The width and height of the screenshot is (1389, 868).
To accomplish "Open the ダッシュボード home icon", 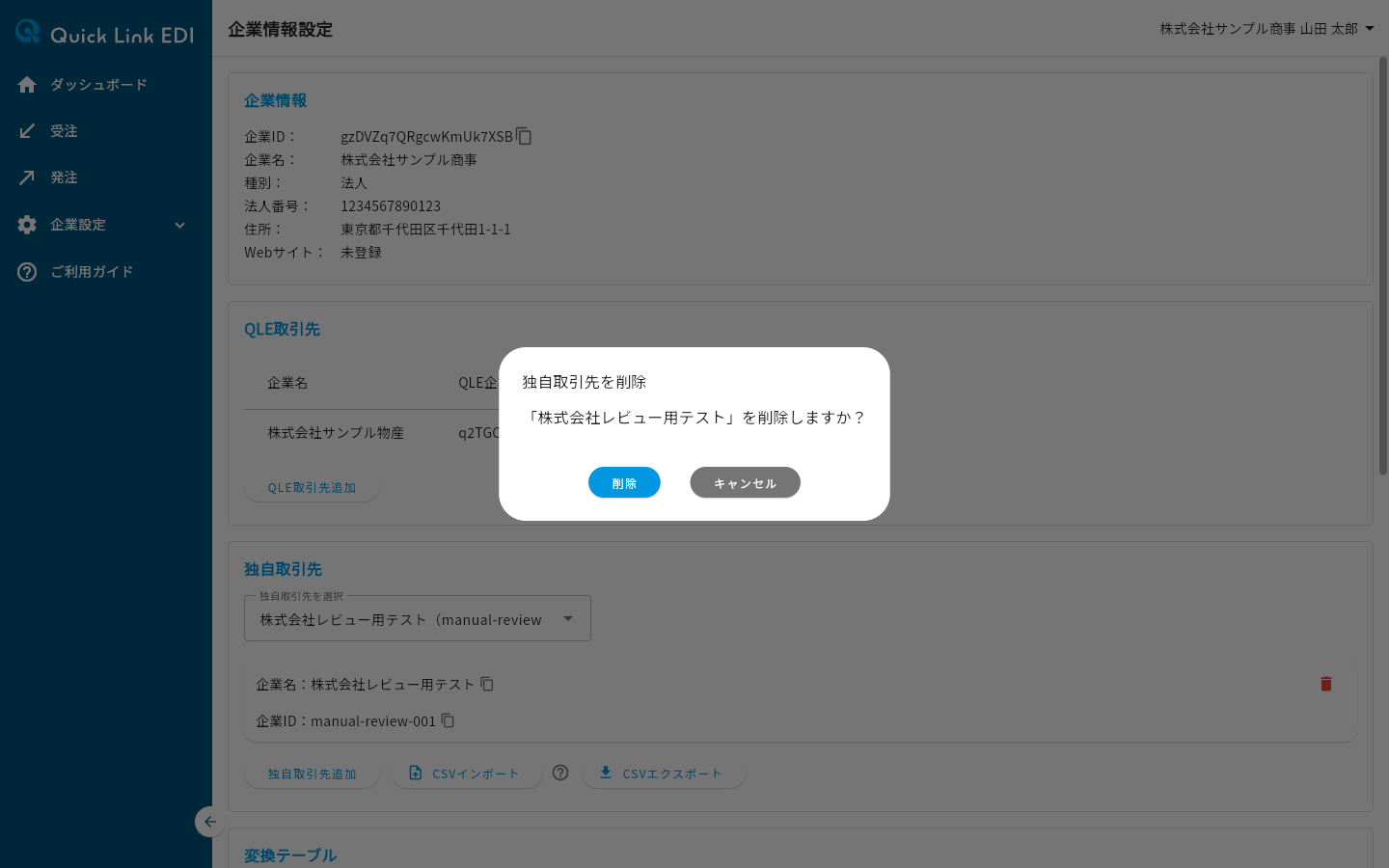I will [x=27, y=85].
